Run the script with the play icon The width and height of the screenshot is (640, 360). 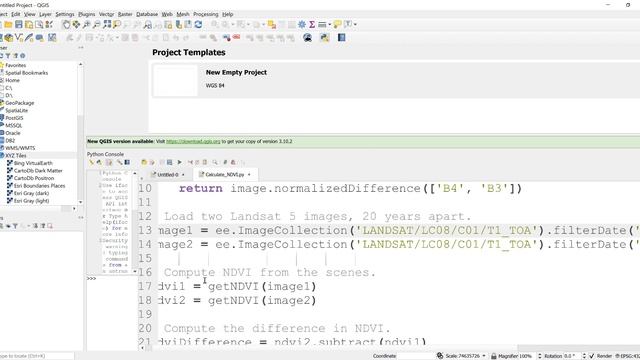179,162
